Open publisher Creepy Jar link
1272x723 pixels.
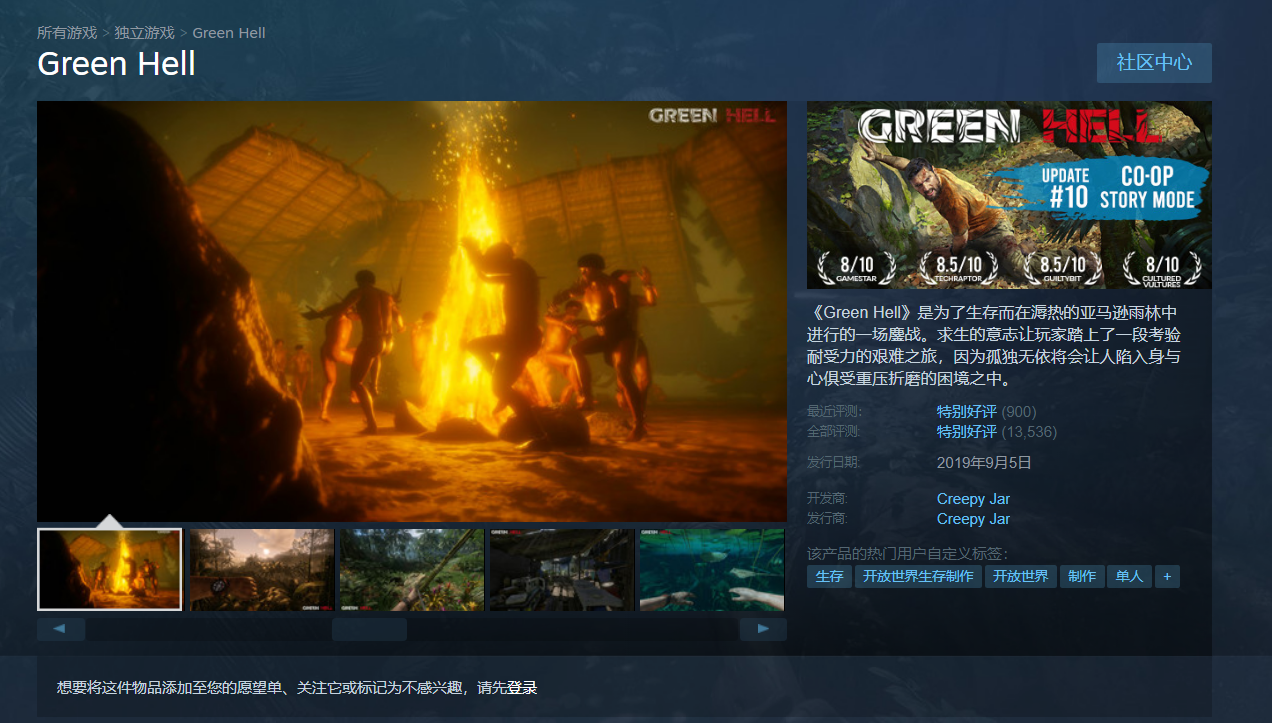[973, 519]
